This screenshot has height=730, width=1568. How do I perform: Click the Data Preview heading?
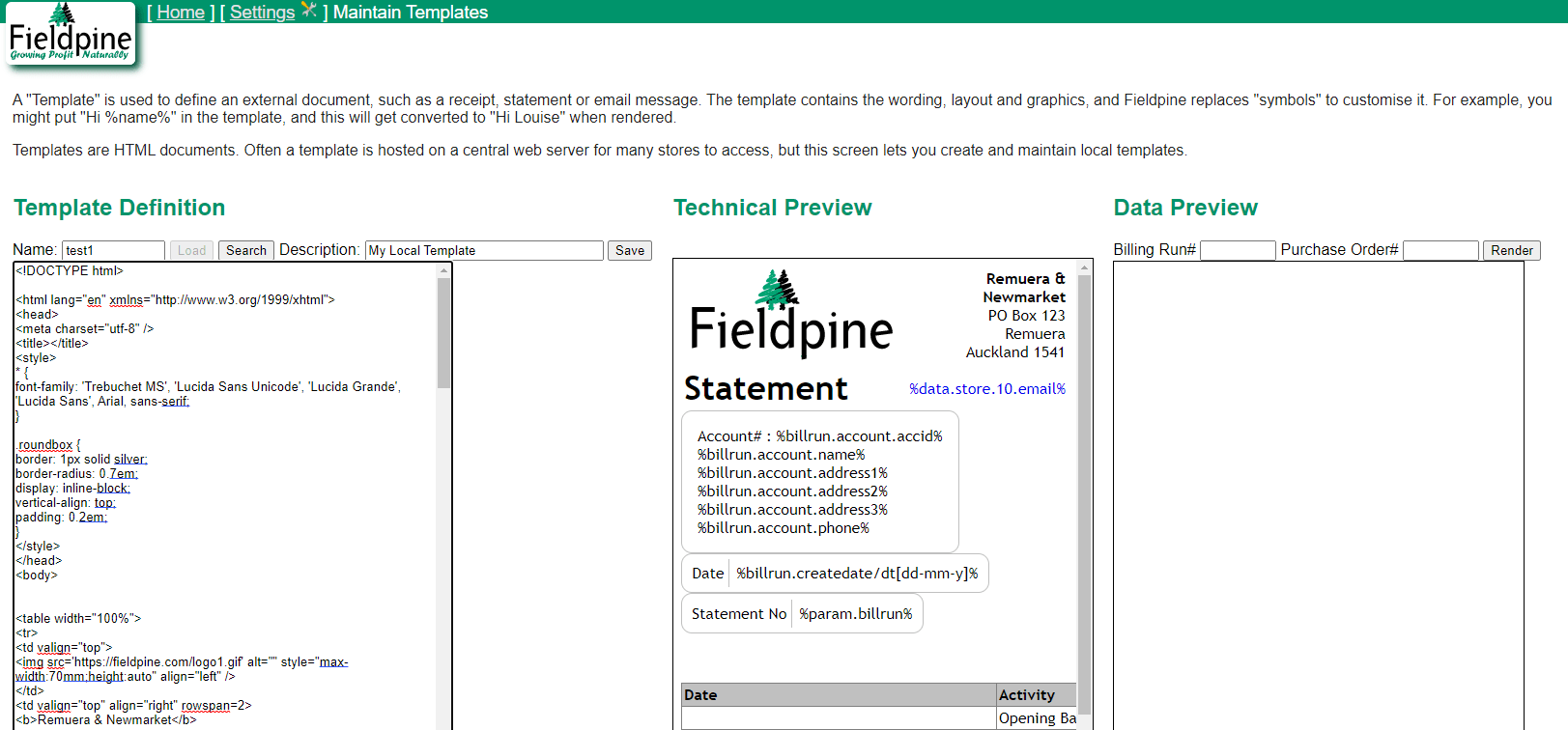(x=1185, y=208)
